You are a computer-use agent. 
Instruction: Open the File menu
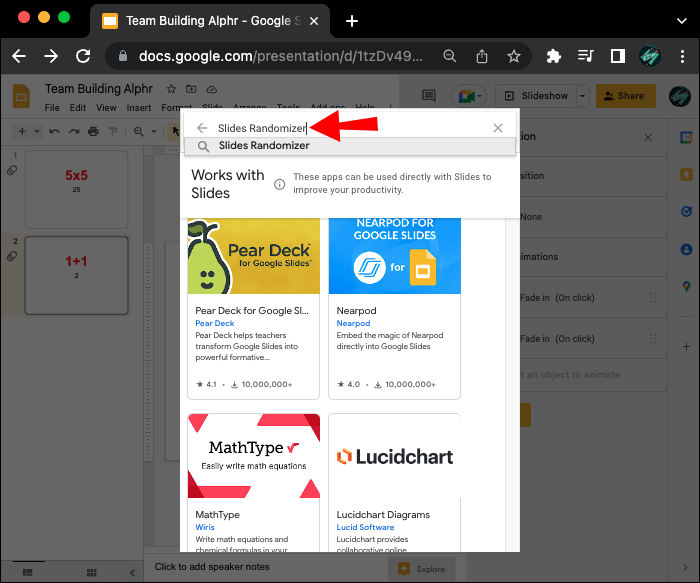(52, 108)
